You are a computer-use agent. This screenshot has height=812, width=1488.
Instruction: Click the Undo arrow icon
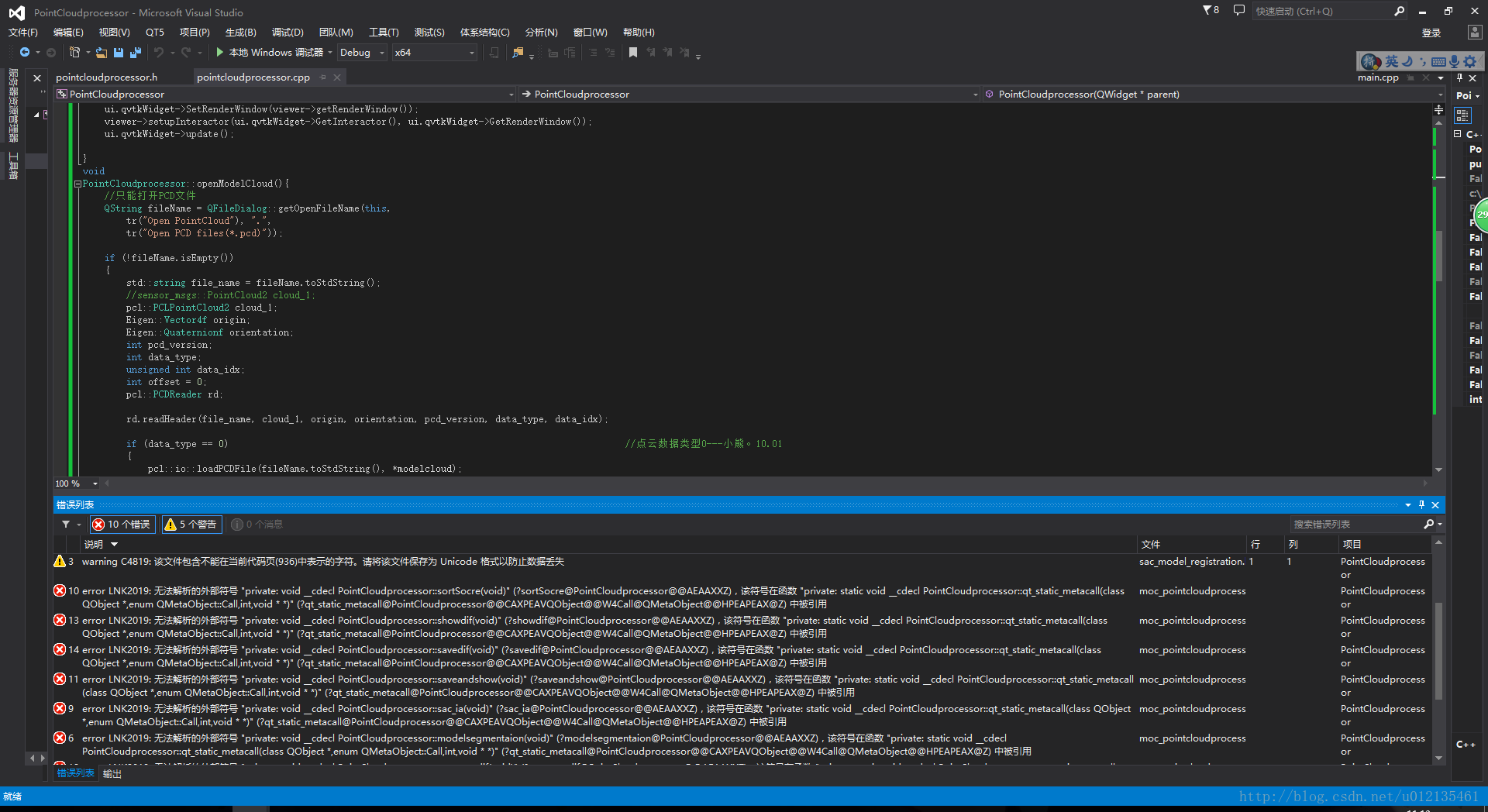tap(159, 53)
